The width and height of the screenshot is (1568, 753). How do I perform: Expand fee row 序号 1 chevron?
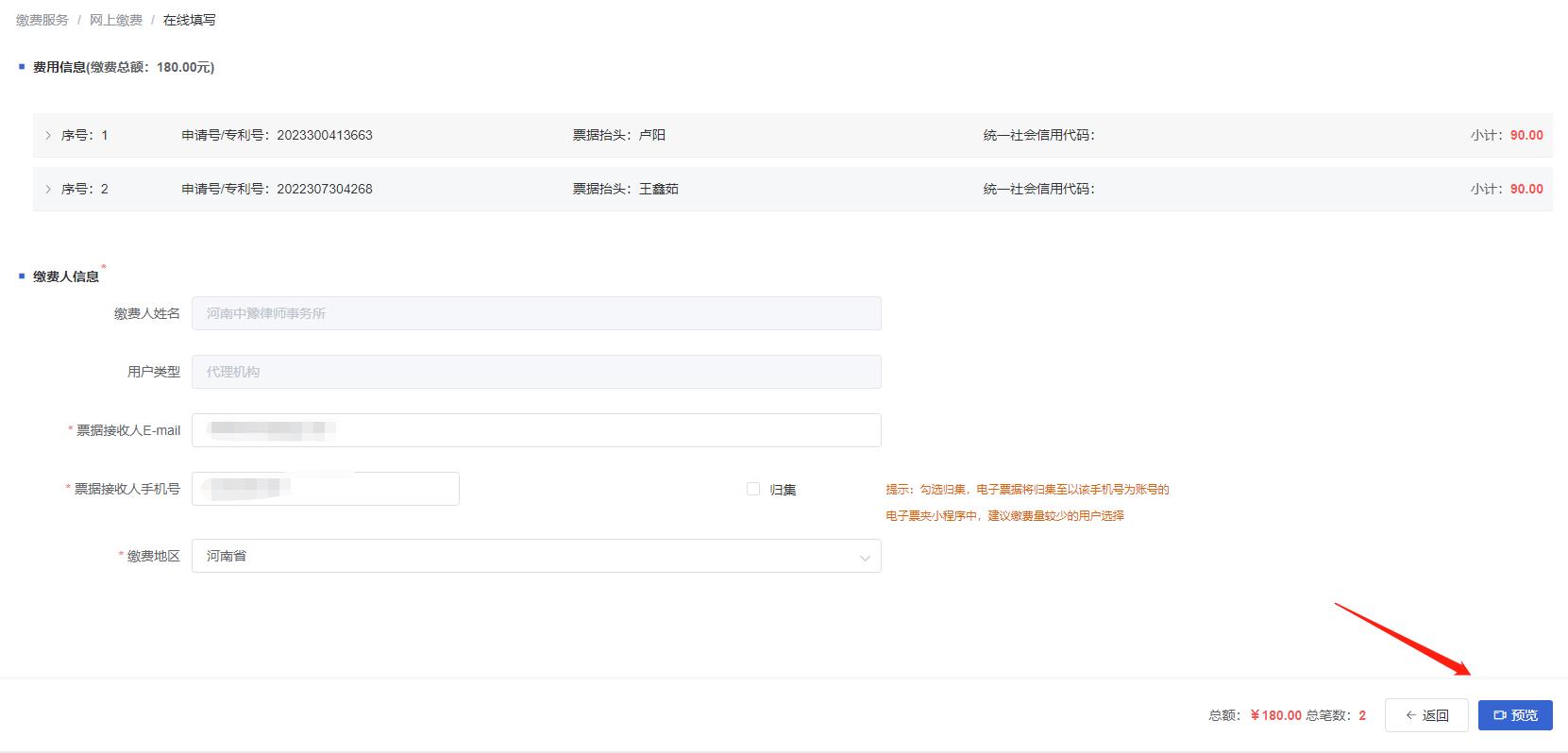48,135
